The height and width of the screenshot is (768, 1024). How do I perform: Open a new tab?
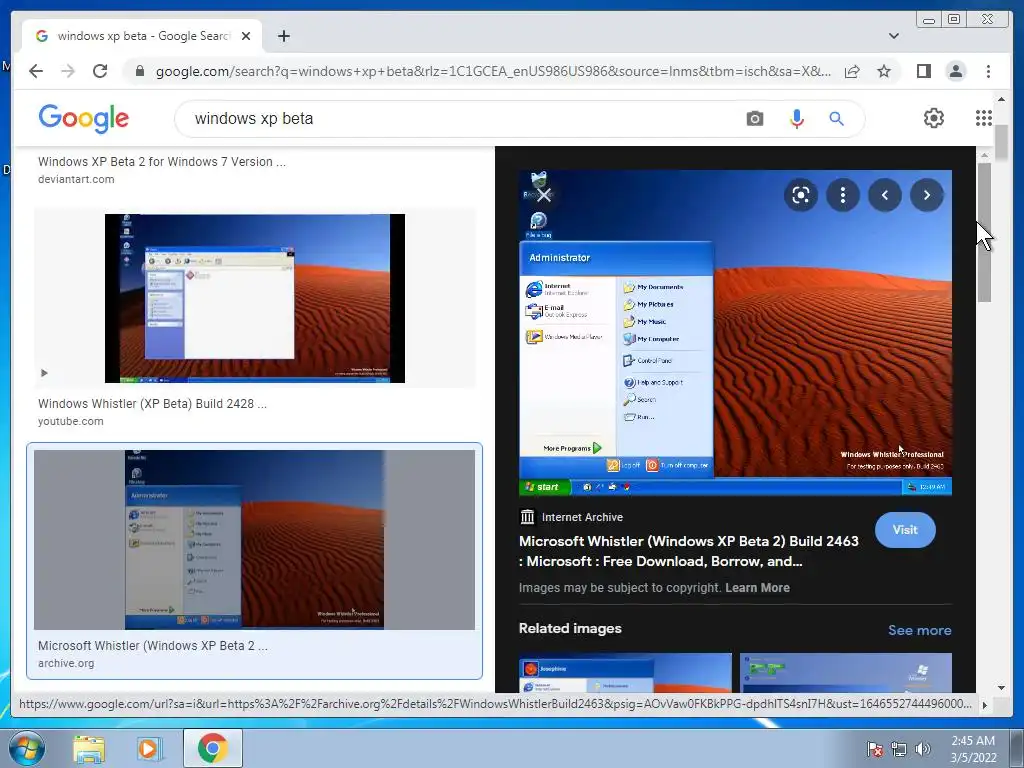(283, 36)
